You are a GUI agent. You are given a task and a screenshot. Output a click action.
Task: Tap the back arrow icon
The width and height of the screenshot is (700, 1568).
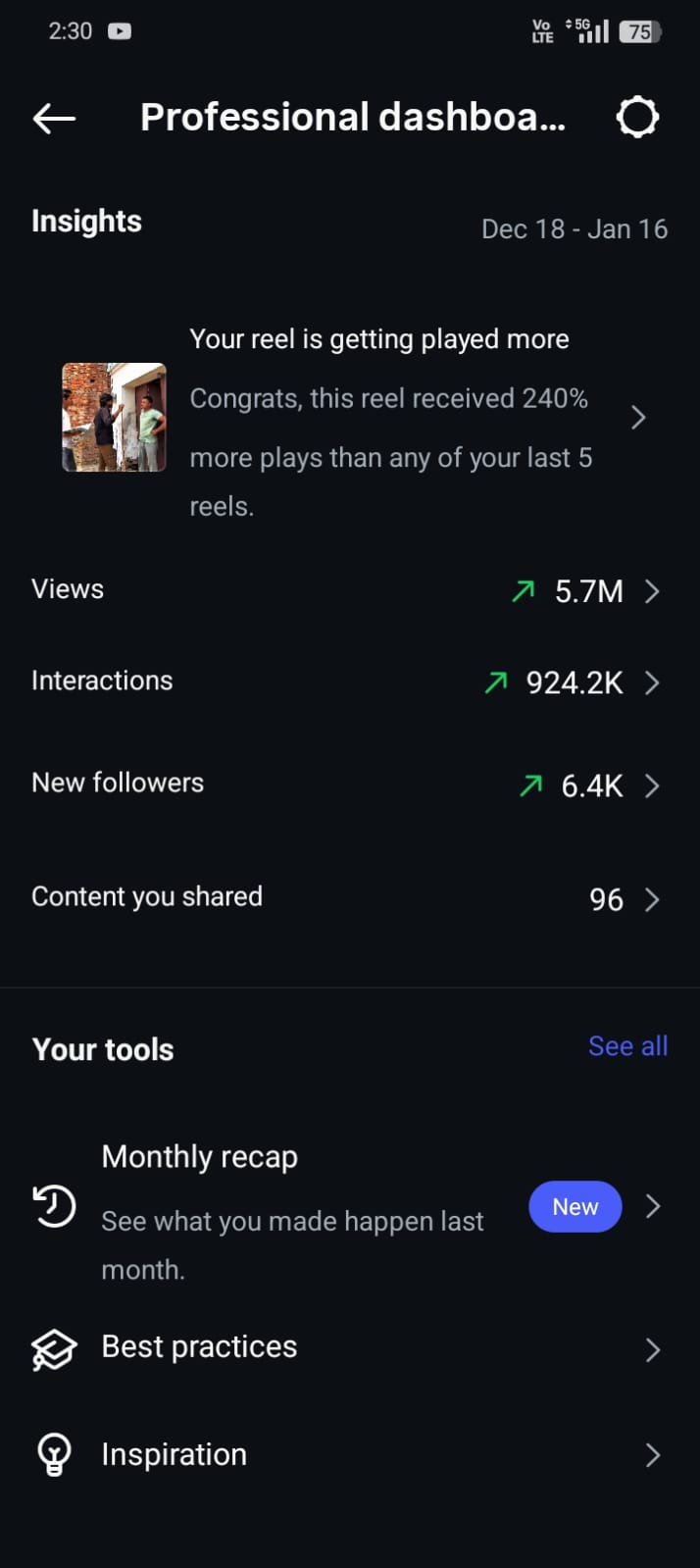tap(54, 119)
